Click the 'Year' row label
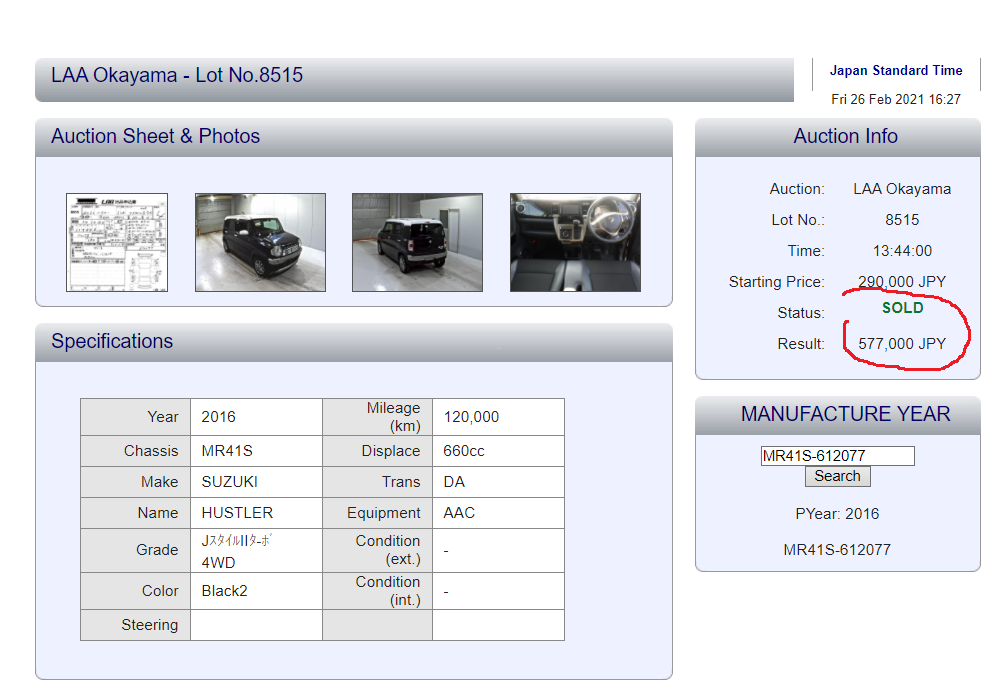The width and height of the screenshot is (1001, 696). [x=135, y=417]
